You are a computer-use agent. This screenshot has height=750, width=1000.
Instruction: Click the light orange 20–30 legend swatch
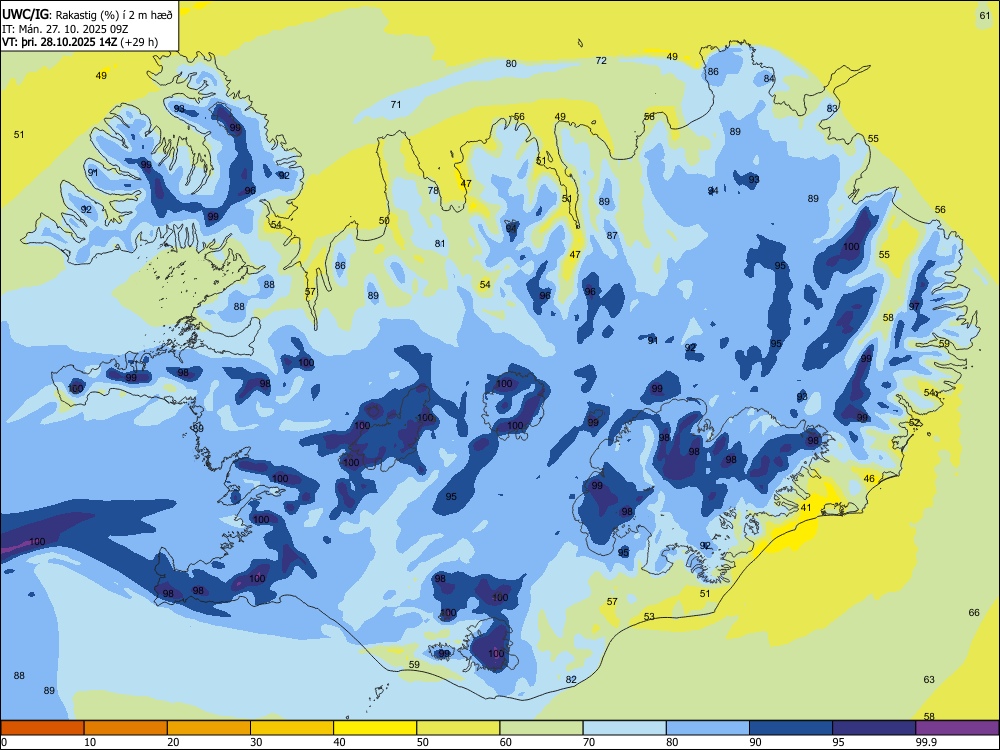(x=209, y=728)
